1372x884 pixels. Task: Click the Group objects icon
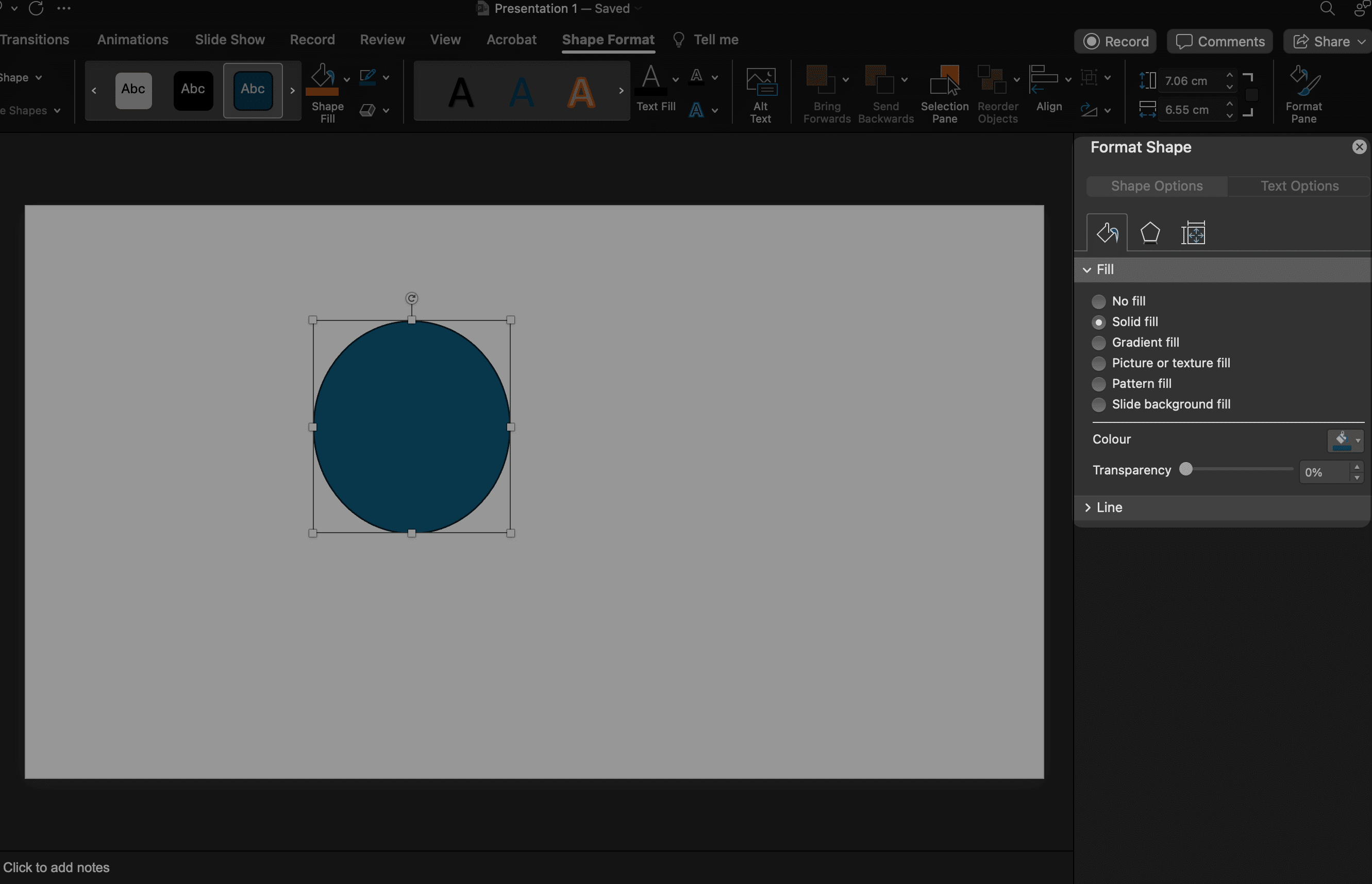click(x=1089, y=77)
